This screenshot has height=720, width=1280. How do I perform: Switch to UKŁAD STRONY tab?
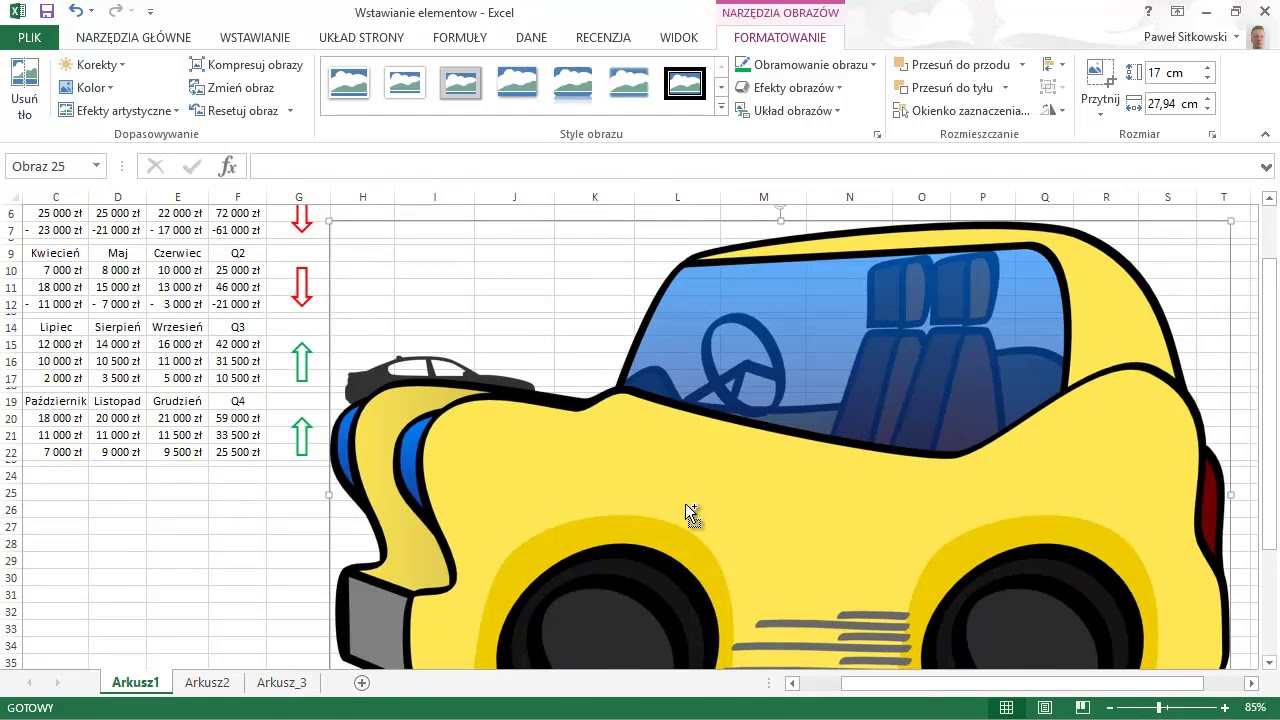tap(361, 37)
